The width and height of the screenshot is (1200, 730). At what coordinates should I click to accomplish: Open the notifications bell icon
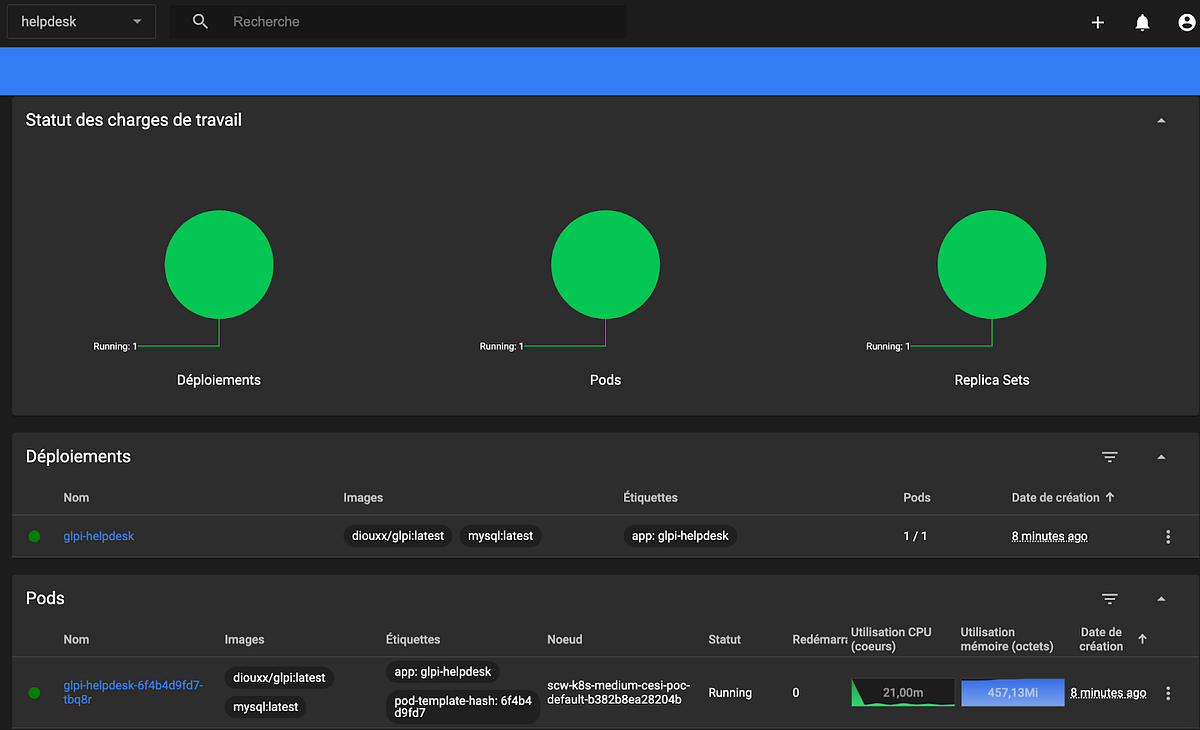pos(1142,21)
